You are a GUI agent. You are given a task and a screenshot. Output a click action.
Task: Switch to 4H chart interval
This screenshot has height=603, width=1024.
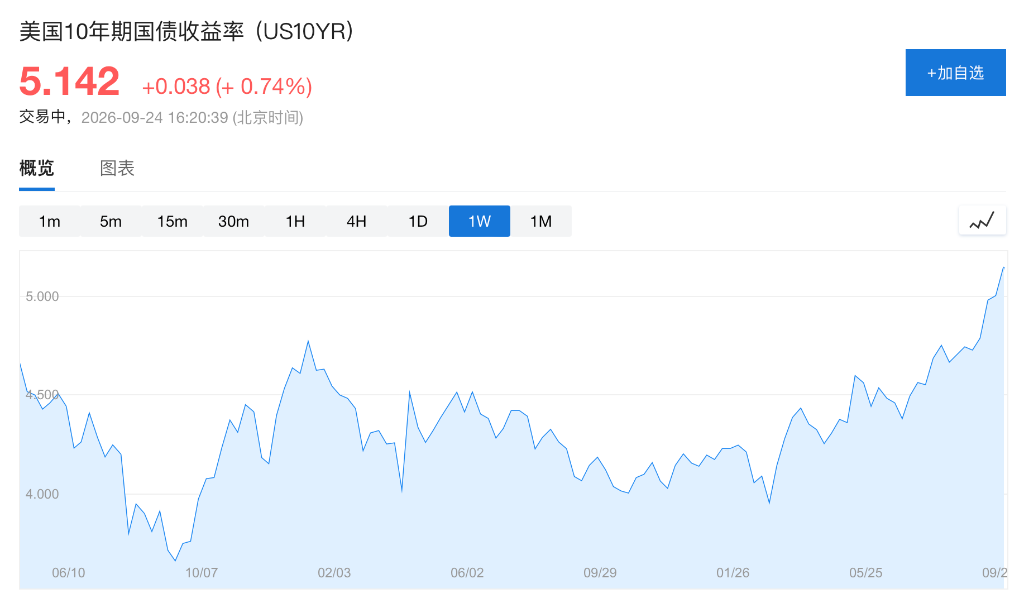point(357,221)
